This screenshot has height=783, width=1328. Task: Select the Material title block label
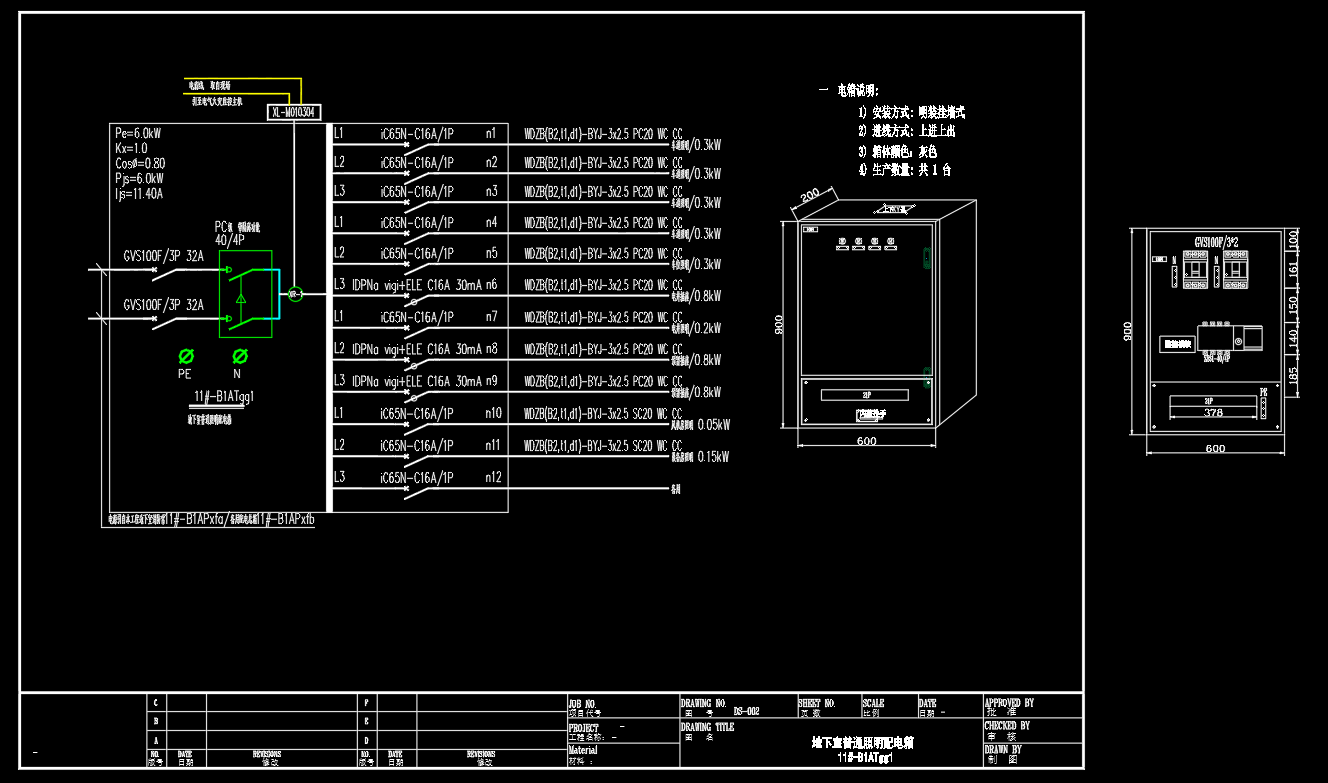coord(583,750)
